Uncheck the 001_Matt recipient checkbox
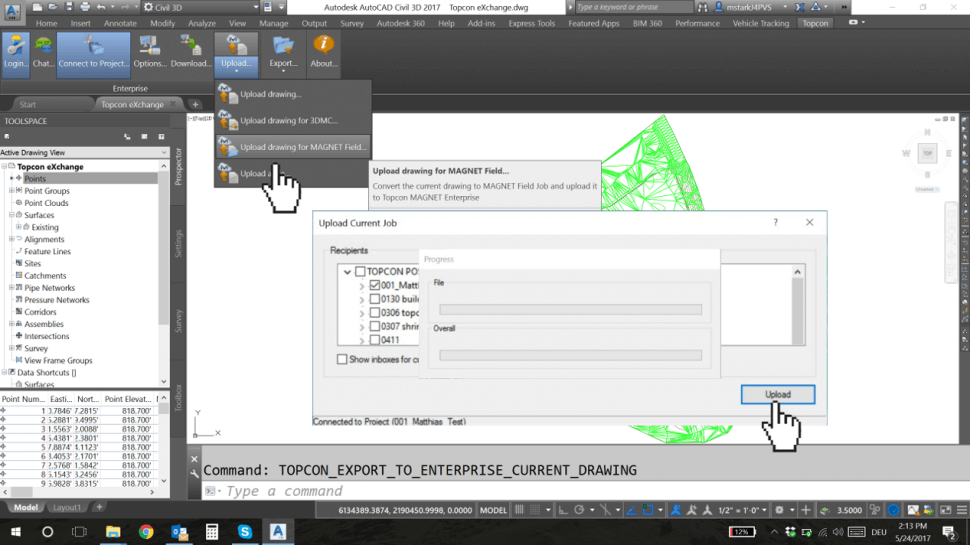The image size is (970, 545). 374,285
